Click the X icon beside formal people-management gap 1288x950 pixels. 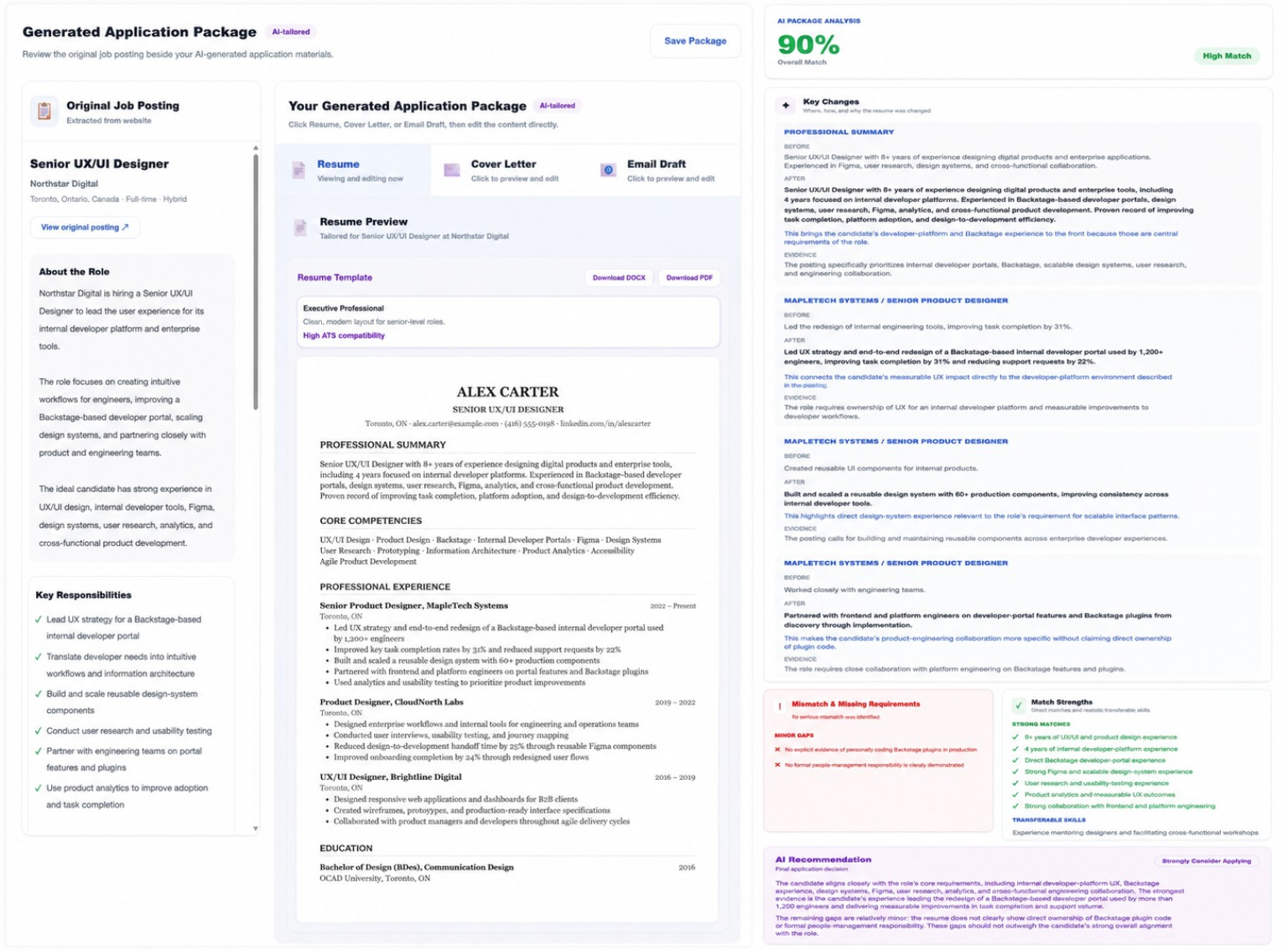click(x=777, y=765)
